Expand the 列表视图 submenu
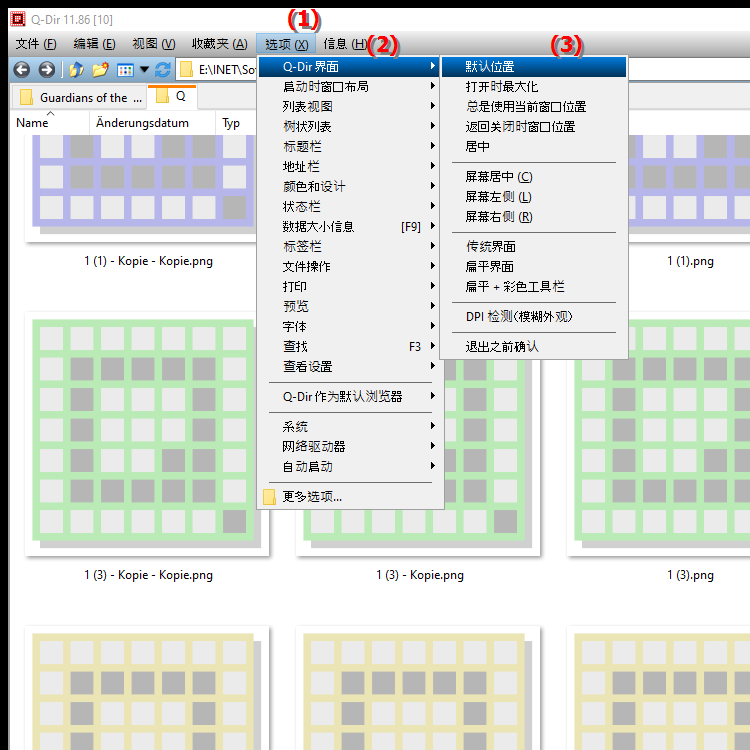 [x=350, y=107]
